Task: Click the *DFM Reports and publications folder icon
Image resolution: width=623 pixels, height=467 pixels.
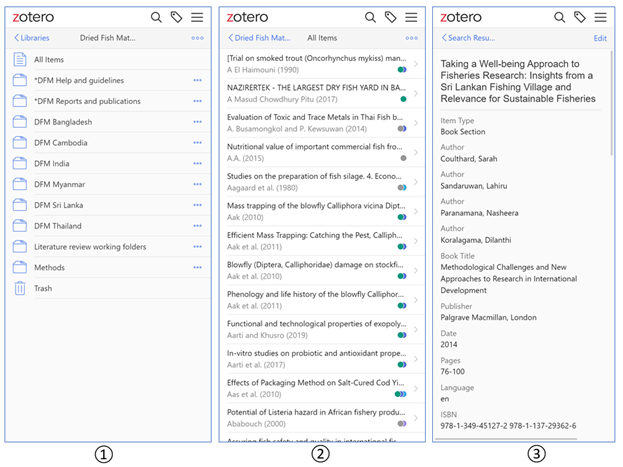Action: (x=20, y=101)
